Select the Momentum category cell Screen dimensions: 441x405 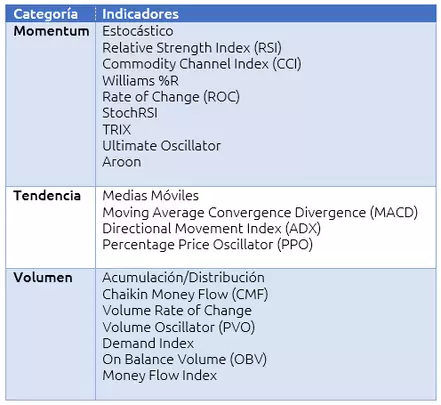[50, 104]
